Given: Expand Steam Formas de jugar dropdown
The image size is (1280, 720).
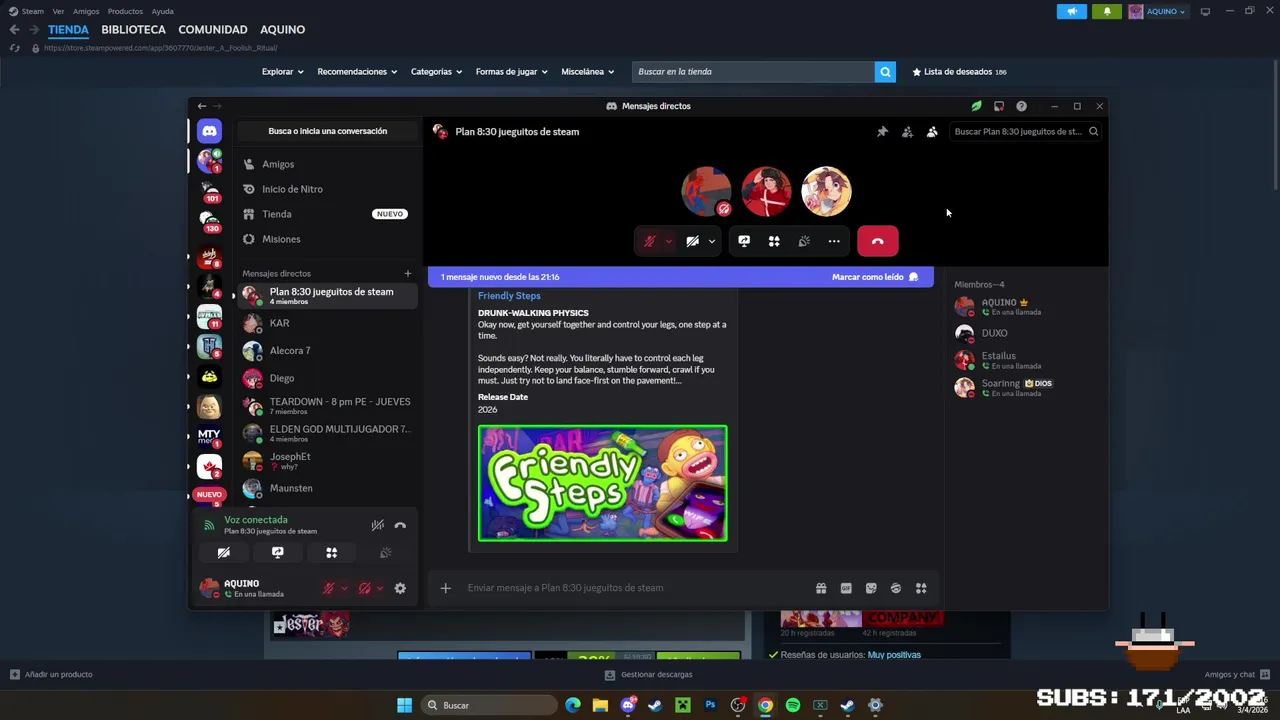Looking at the screenshot, I should coord(511,72).
